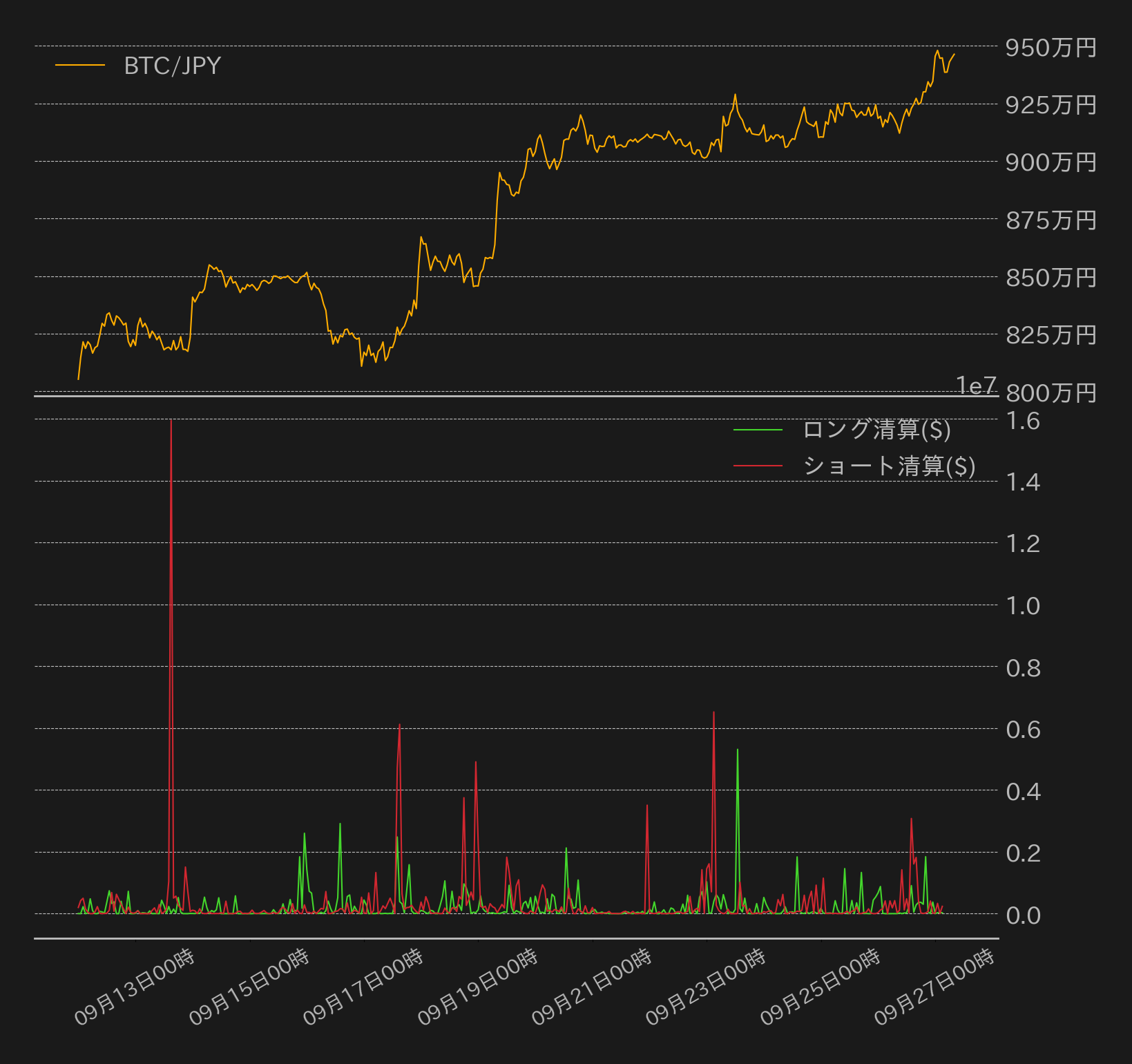Click the orange BTC/JPY legend line
The image size is (1132, 1064).
pos(80,66)
